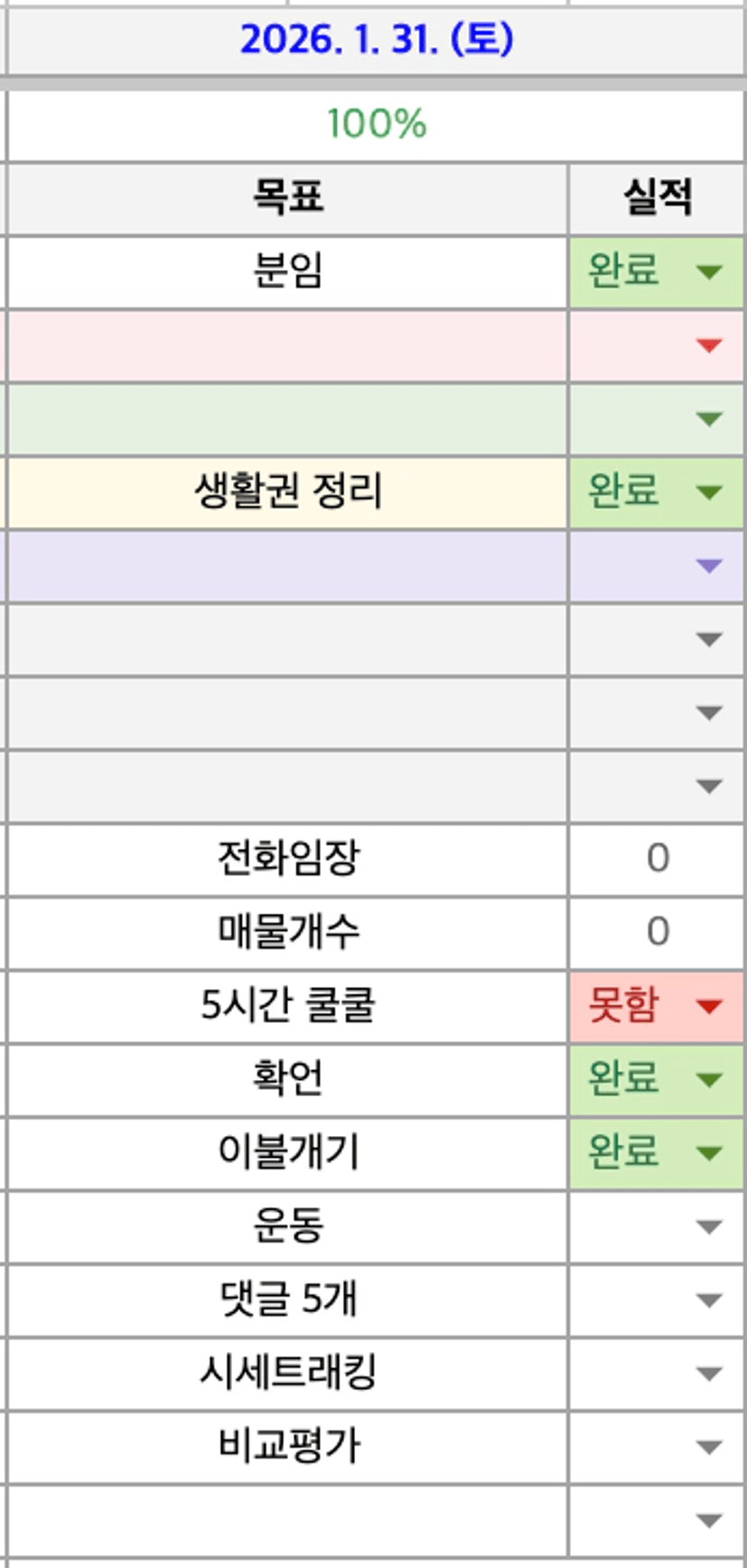Open the 생활권 정리 status dropdown
Screen dimensions: 747x1568
(x=709, y=492)
